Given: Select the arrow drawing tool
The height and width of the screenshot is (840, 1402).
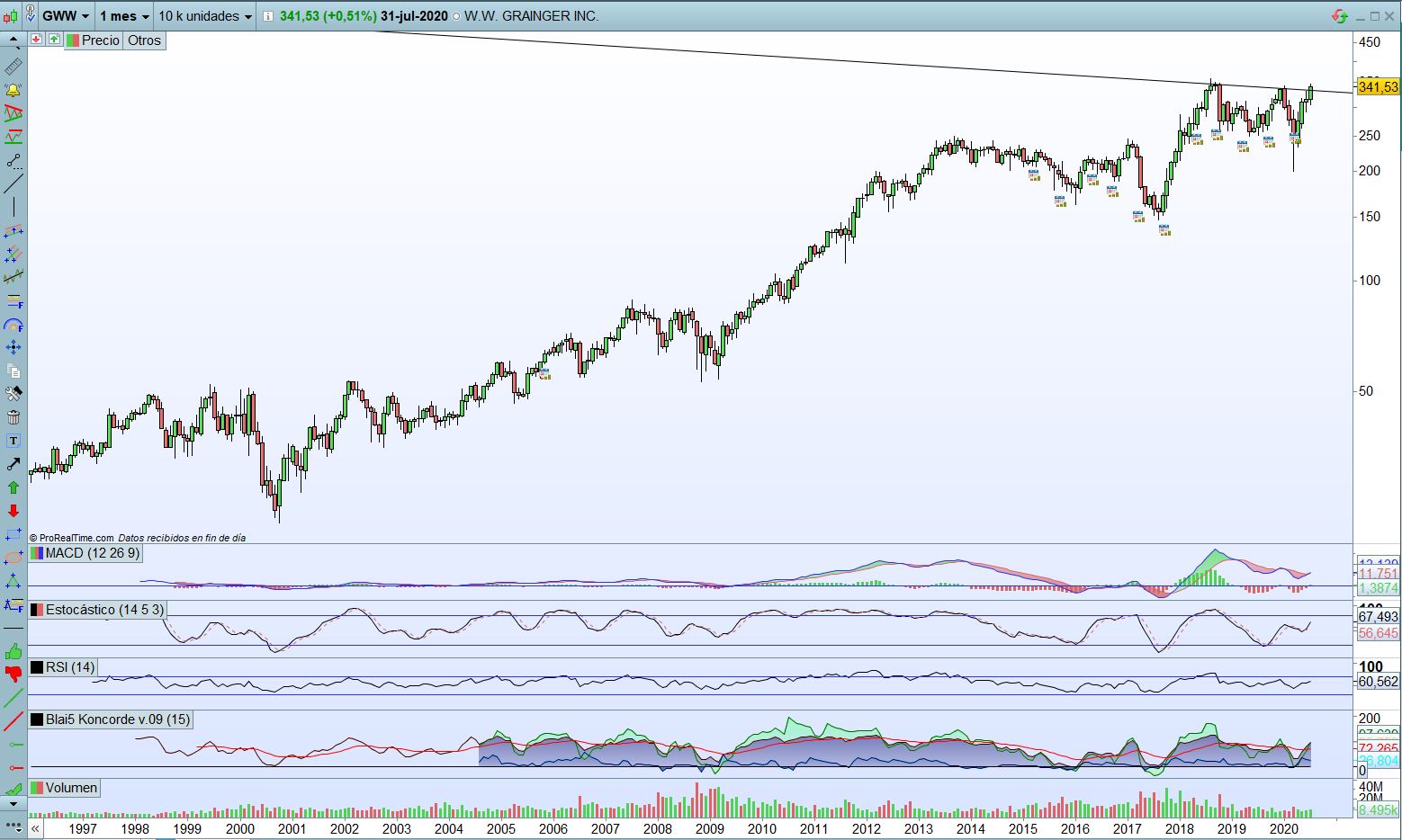Looking at the screenshot, I should [13, 464].
